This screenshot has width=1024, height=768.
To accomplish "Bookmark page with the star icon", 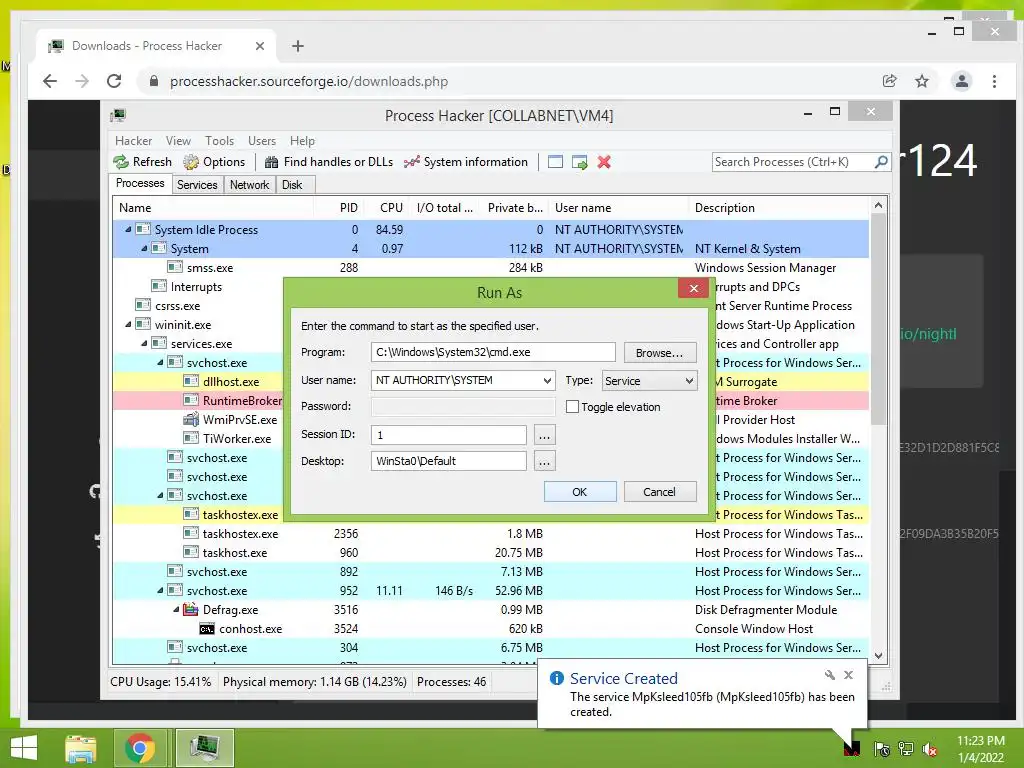I will point(921,81).
